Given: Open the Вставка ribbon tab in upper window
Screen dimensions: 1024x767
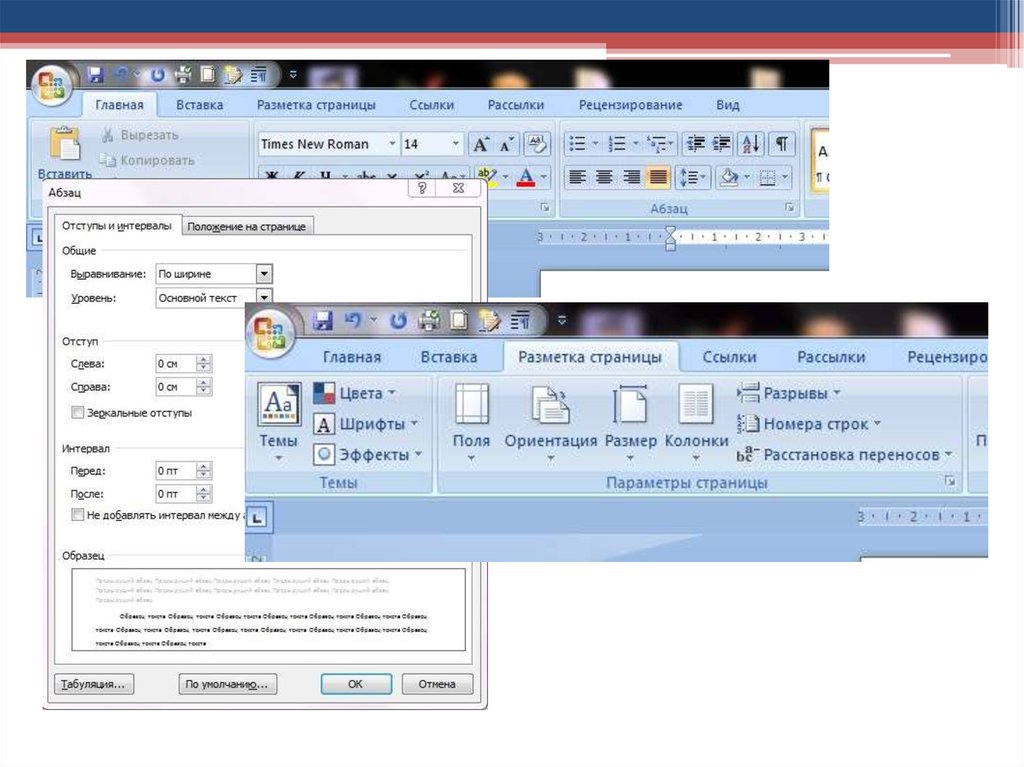Looking at the screenshot, I should [199, 105].
